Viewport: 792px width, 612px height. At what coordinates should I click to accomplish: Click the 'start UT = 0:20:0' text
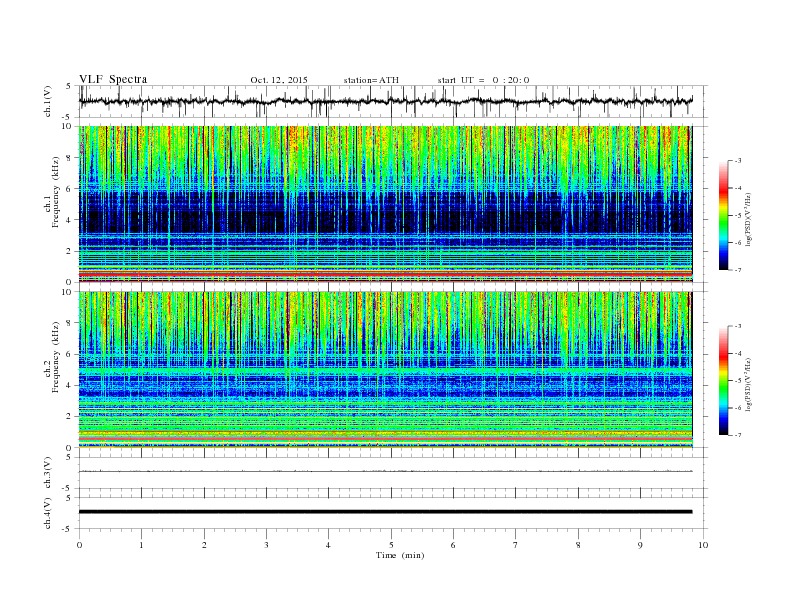483,80
